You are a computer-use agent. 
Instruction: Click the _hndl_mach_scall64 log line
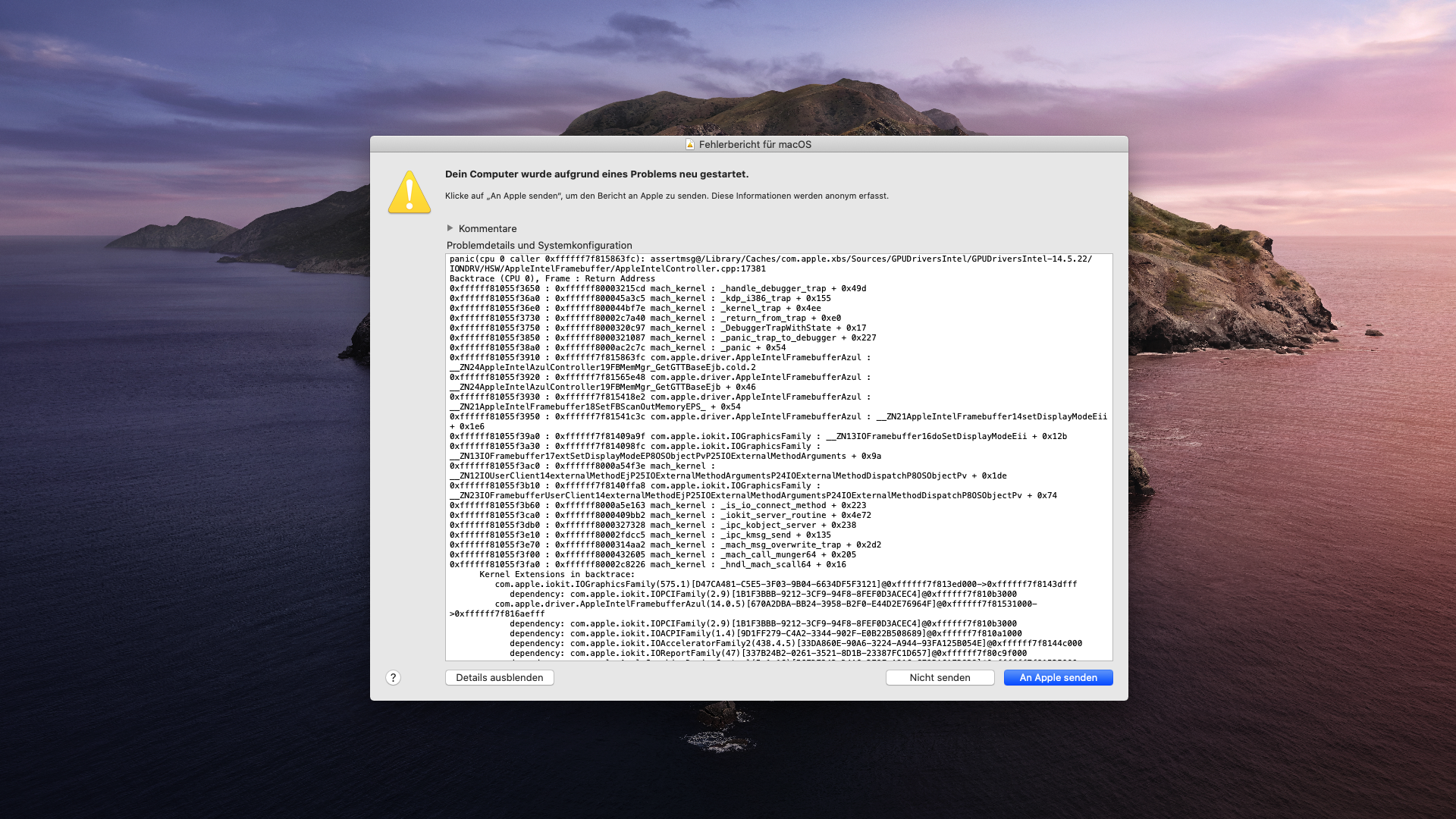point(648,564)
